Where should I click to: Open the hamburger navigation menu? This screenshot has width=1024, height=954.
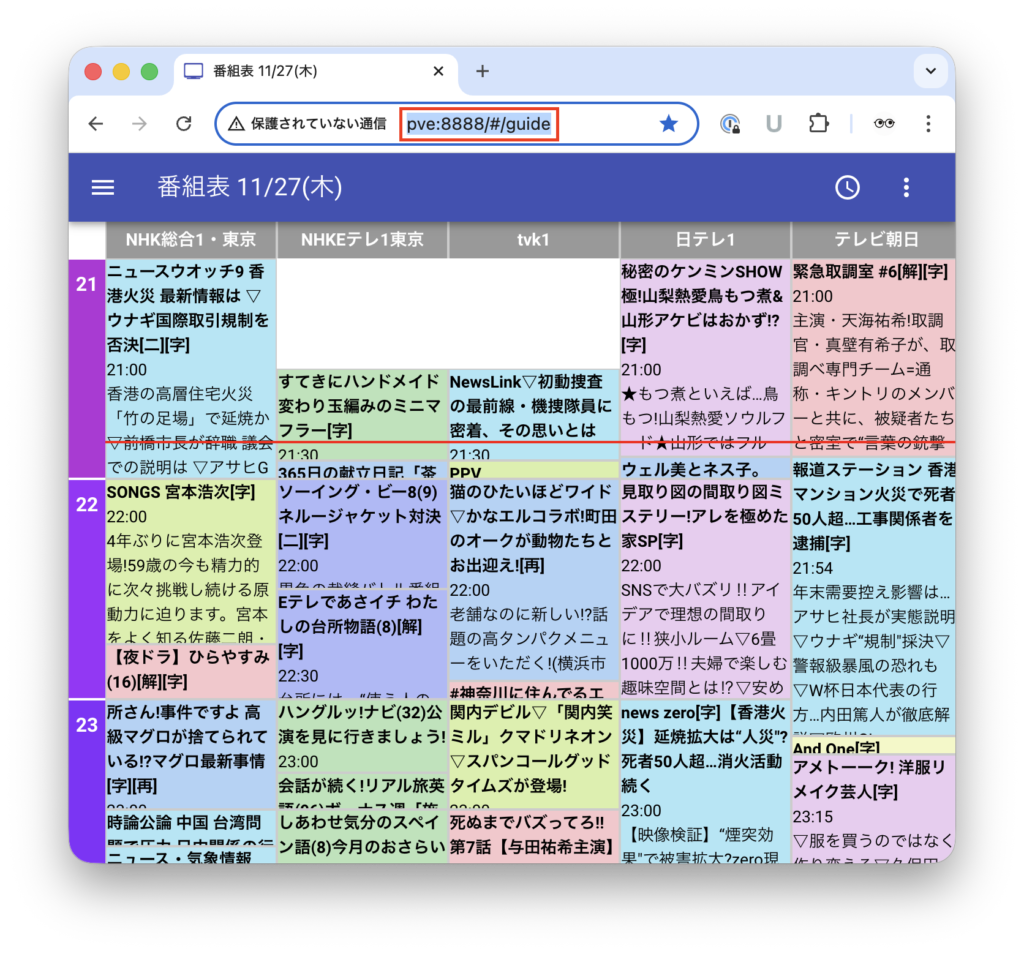[x=103, y=188]
